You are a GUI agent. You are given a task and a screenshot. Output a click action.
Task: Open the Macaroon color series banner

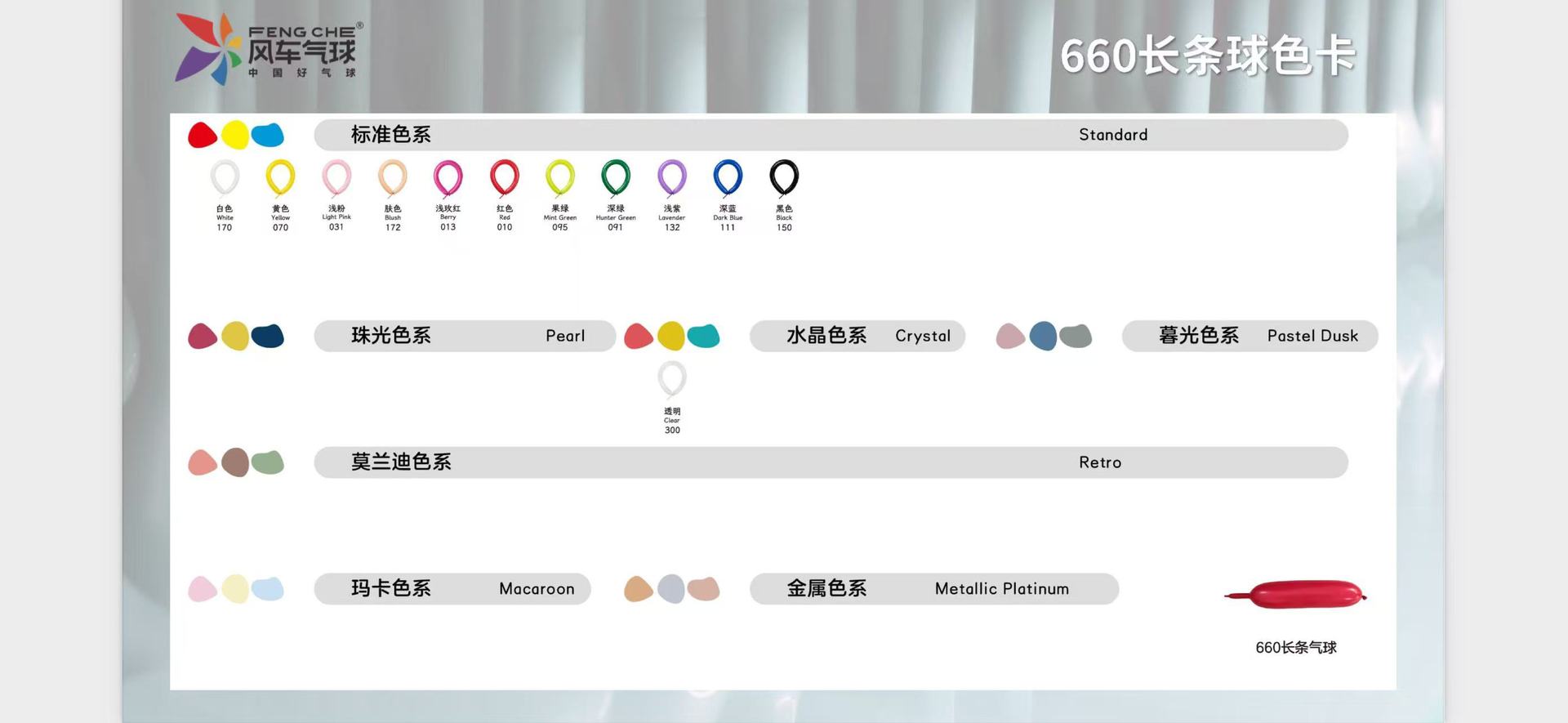click(452, 589)
